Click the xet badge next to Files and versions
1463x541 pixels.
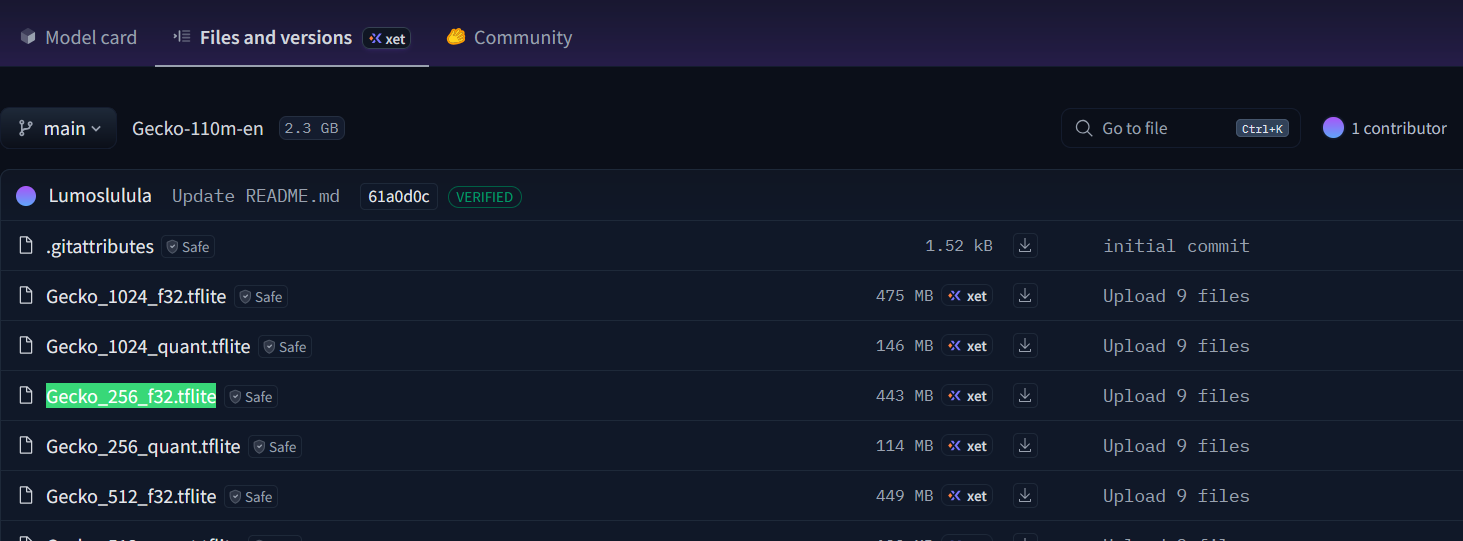coord(387,39)
